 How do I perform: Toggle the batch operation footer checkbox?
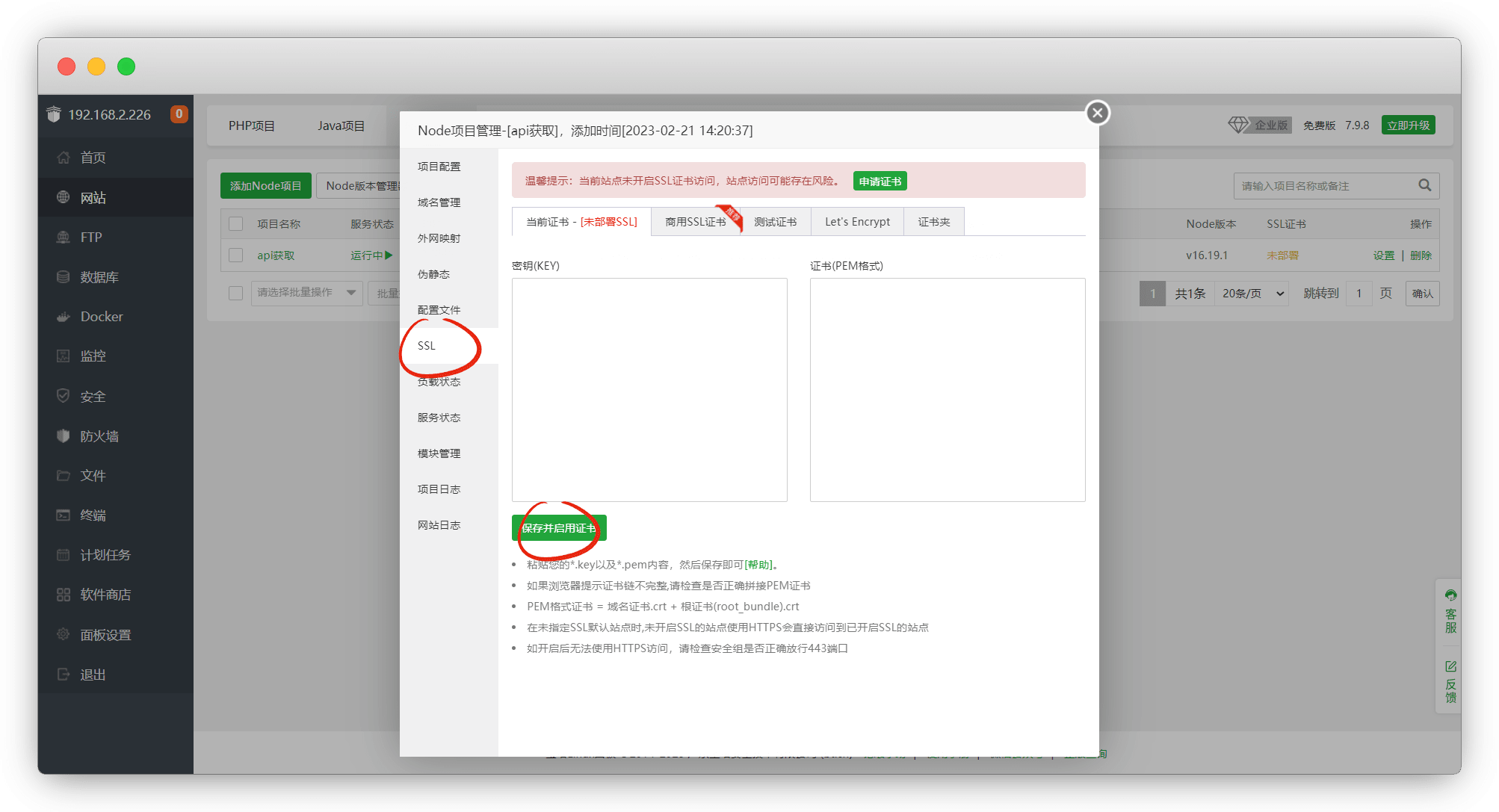(236, 293)
